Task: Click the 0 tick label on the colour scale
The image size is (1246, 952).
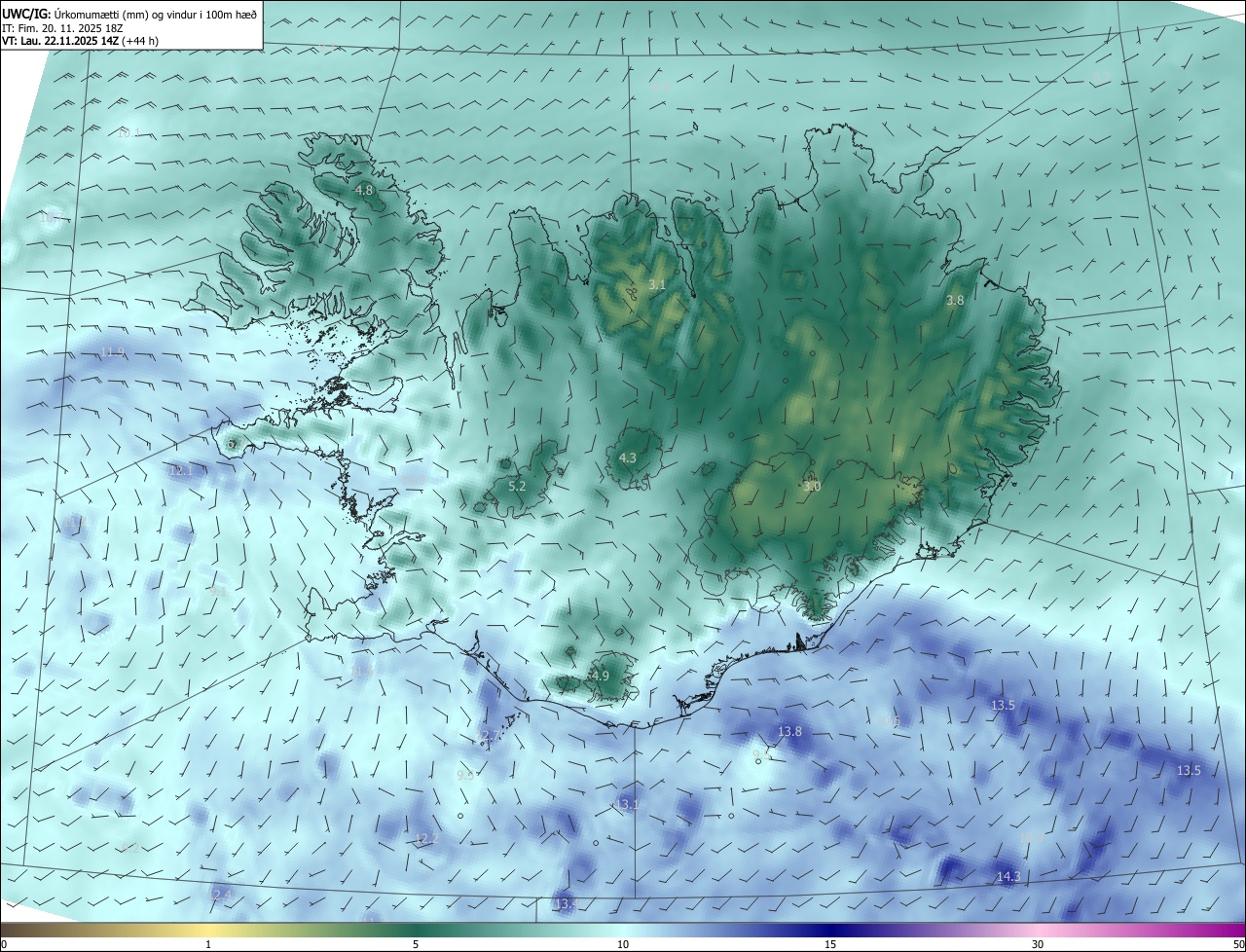Action: (4, 944)
